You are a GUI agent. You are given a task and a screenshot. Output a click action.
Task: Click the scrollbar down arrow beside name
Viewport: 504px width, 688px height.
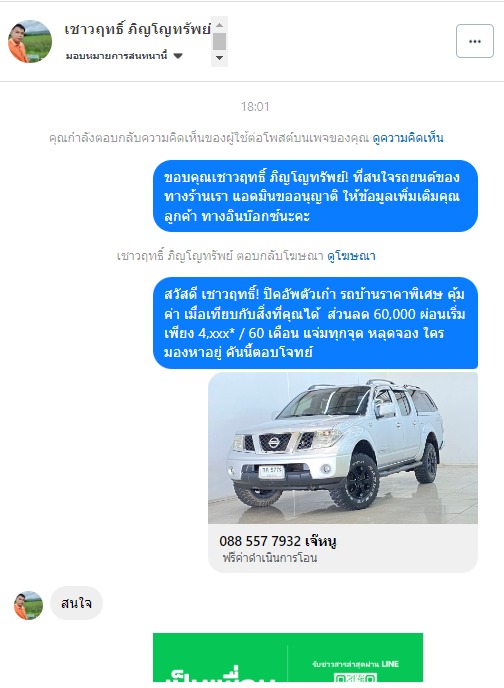[219, 58]
